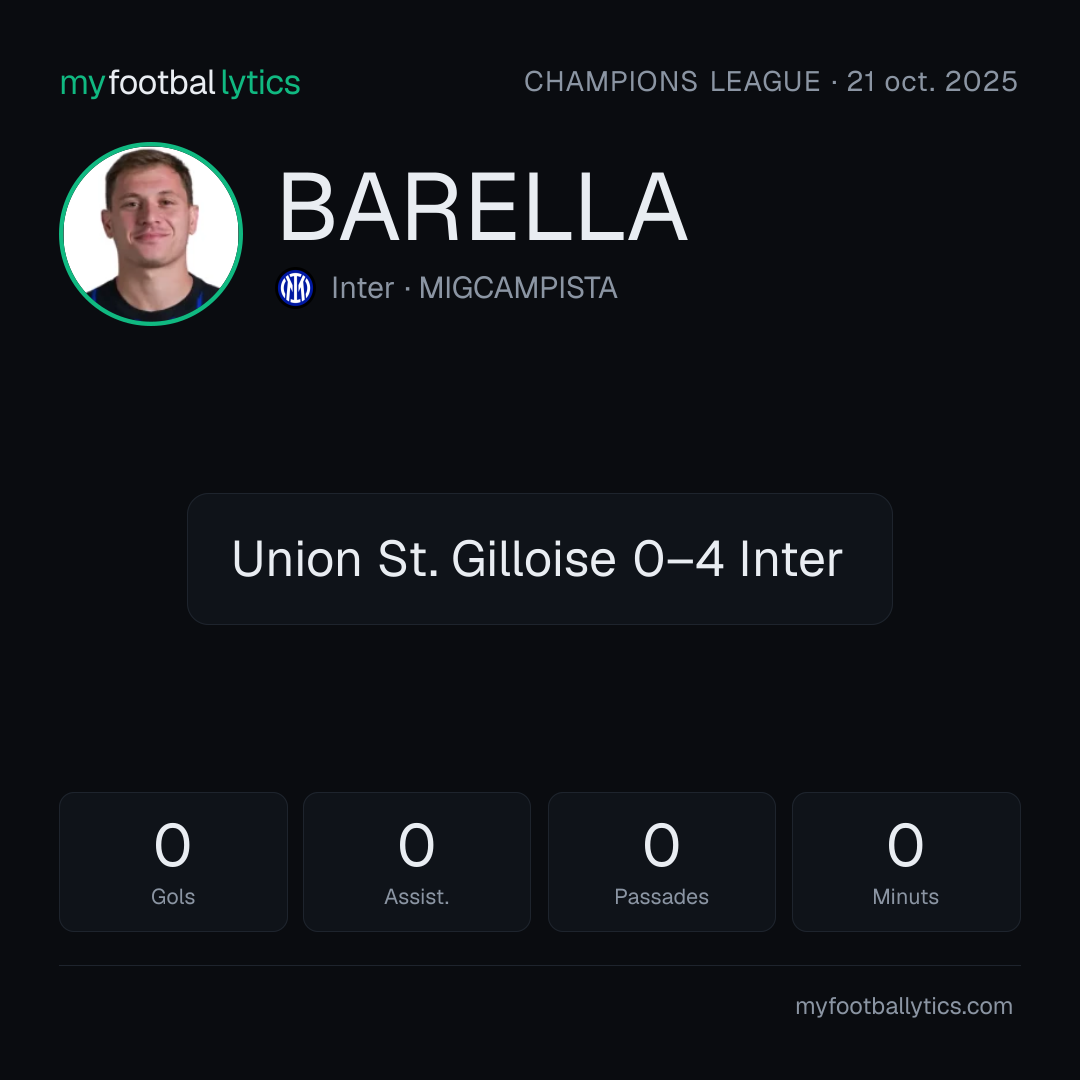Select the Passades stat card
Image resolution: width=1080 pixels, height=1080 pixels.
pyautogui.click(x=661, y=862)
